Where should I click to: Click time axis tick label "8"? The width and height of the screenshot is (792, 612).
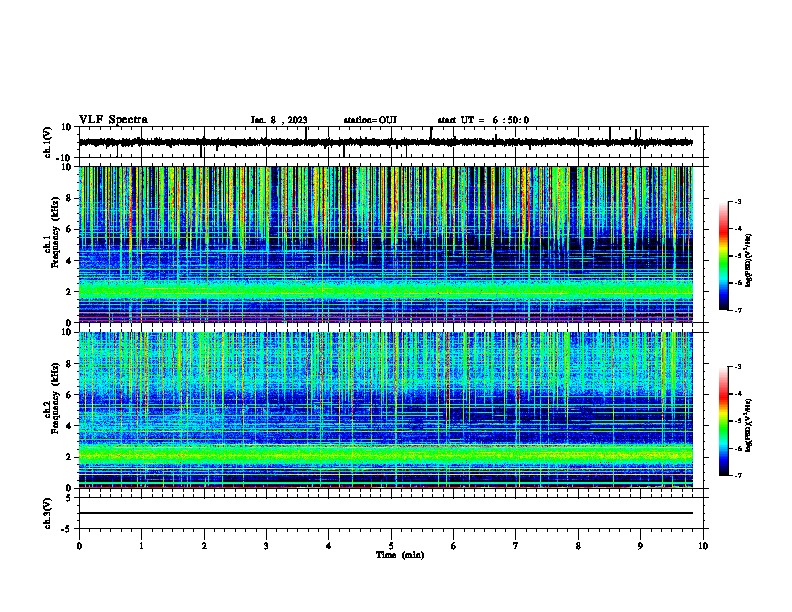coord(578,546)
